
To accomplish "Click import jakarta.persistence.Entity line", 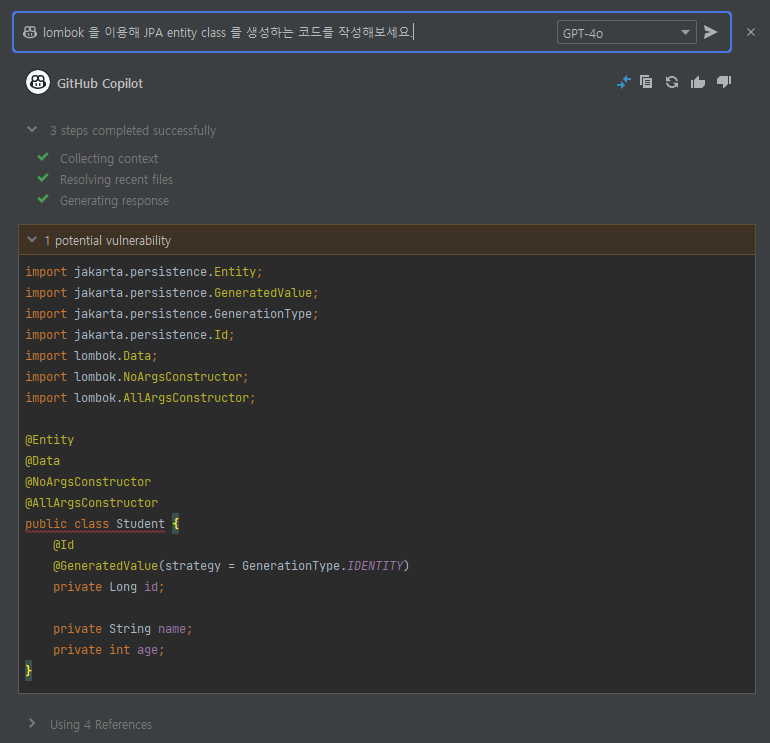I will click(144, 272).
